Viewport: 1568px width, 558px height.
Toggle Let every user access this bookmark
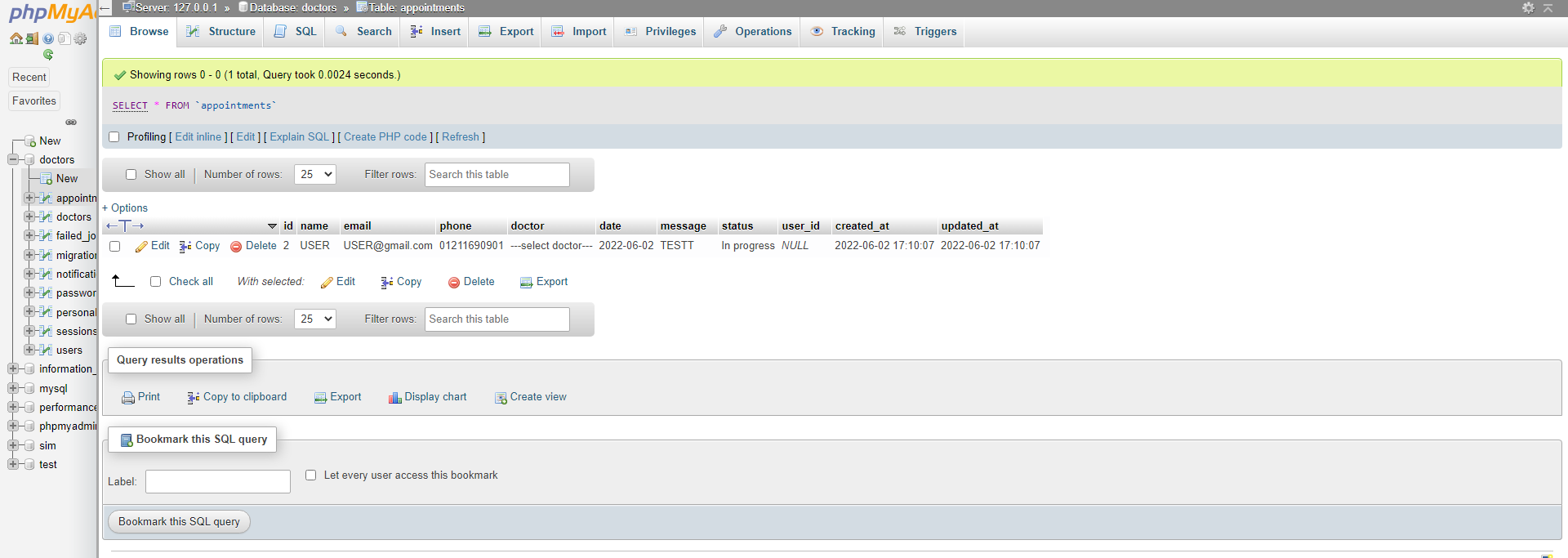310,475
